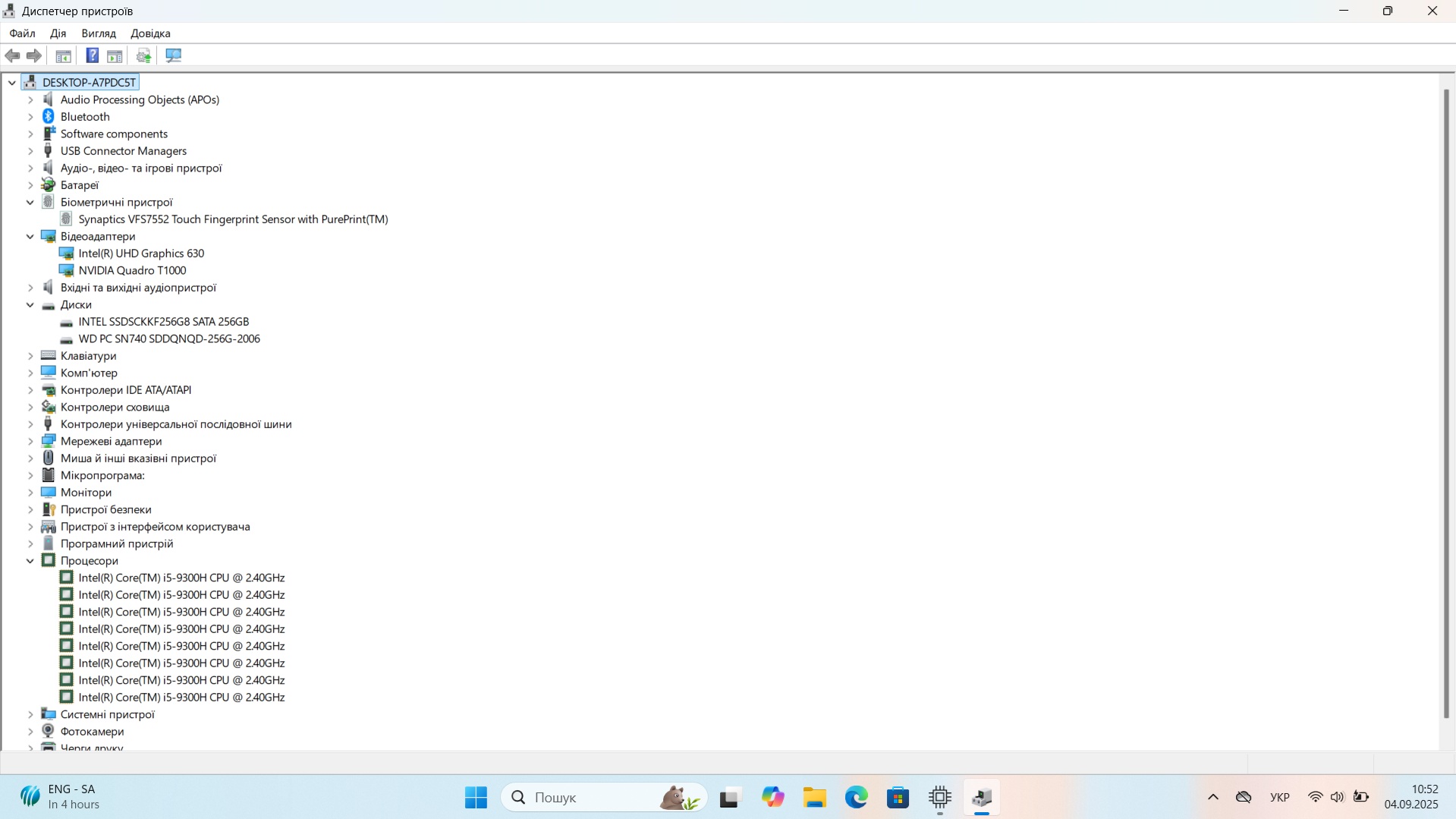Open the ENG - SA widget
This screenshot has height=819, width=1456.
(61, 797)
